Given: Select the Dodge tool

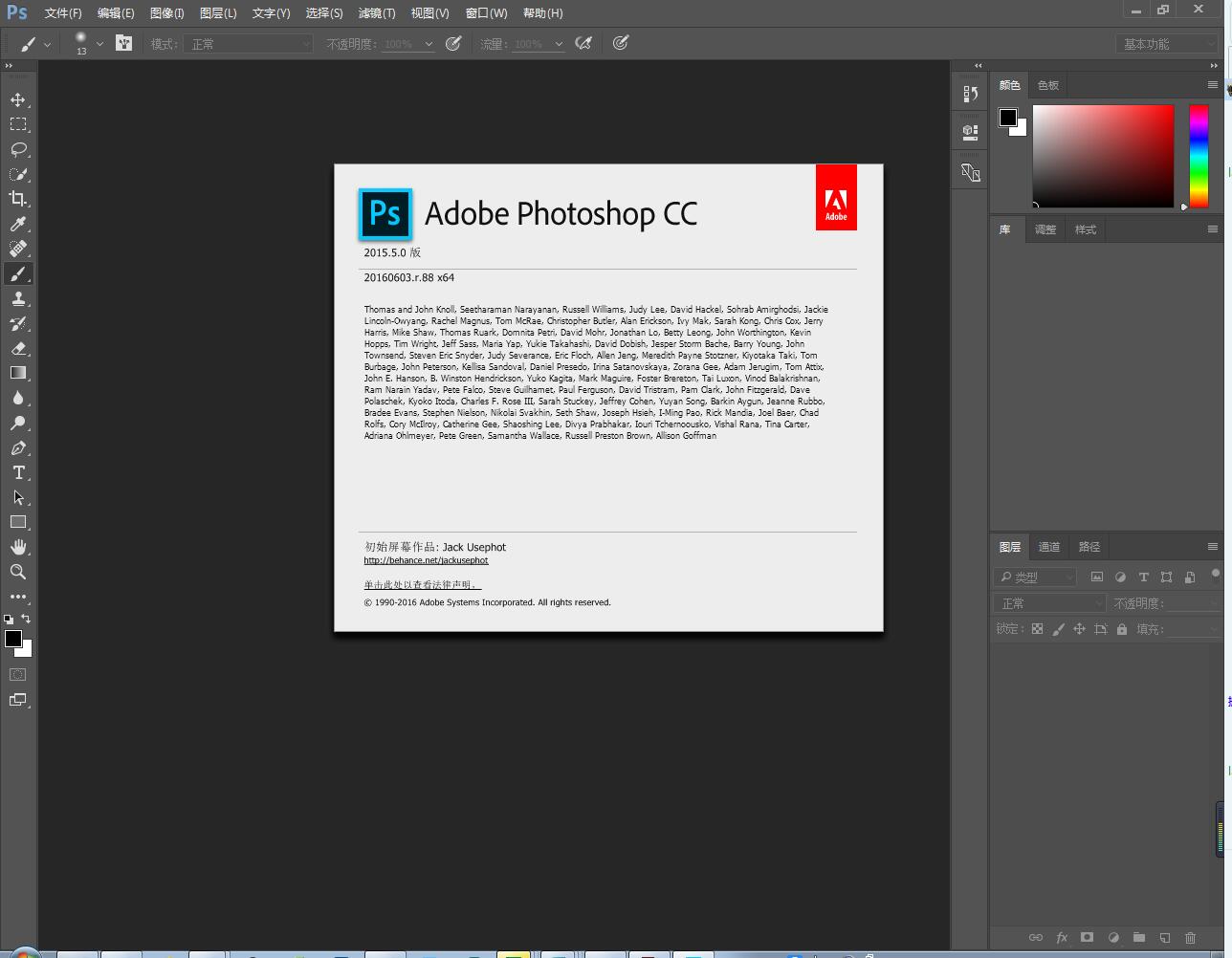Looking at the screenshot, I should (18, 423).
